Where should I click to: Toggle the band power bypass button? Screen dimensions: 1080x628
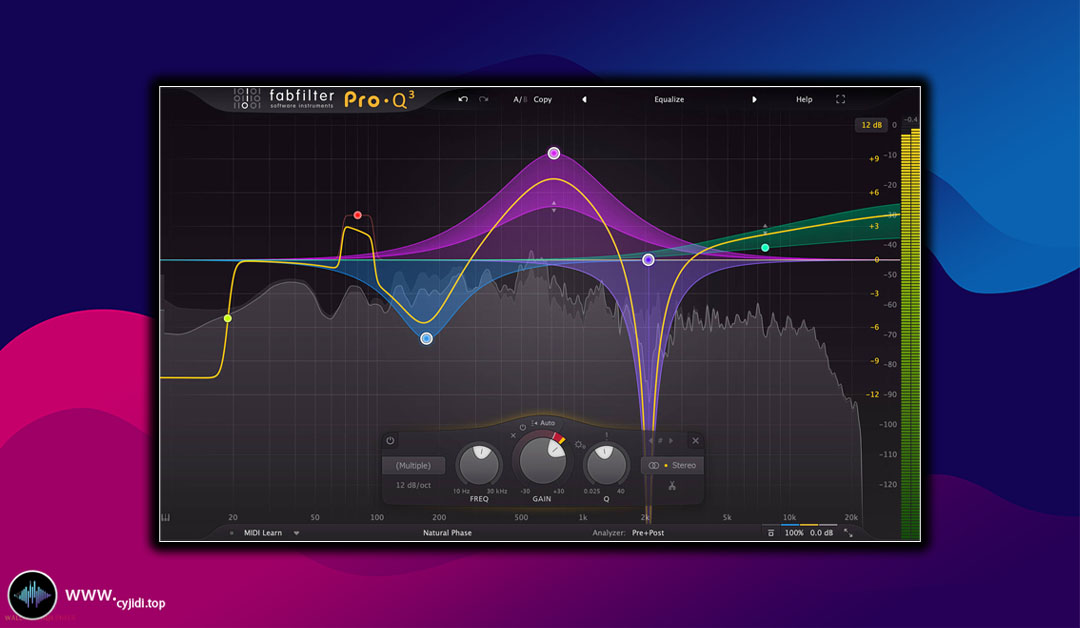point(390,440)
